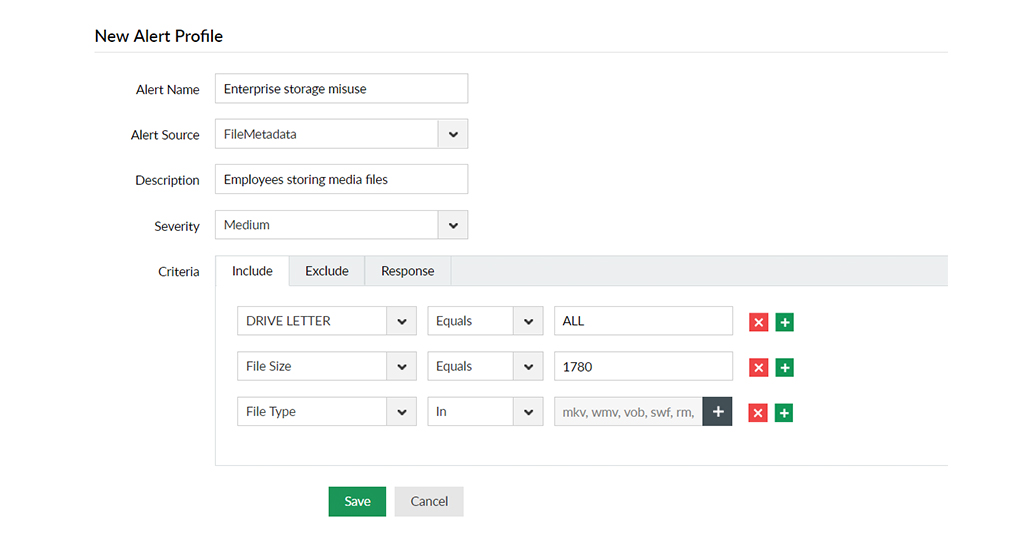Switch to the Exclude tab

tap(327, 271)
